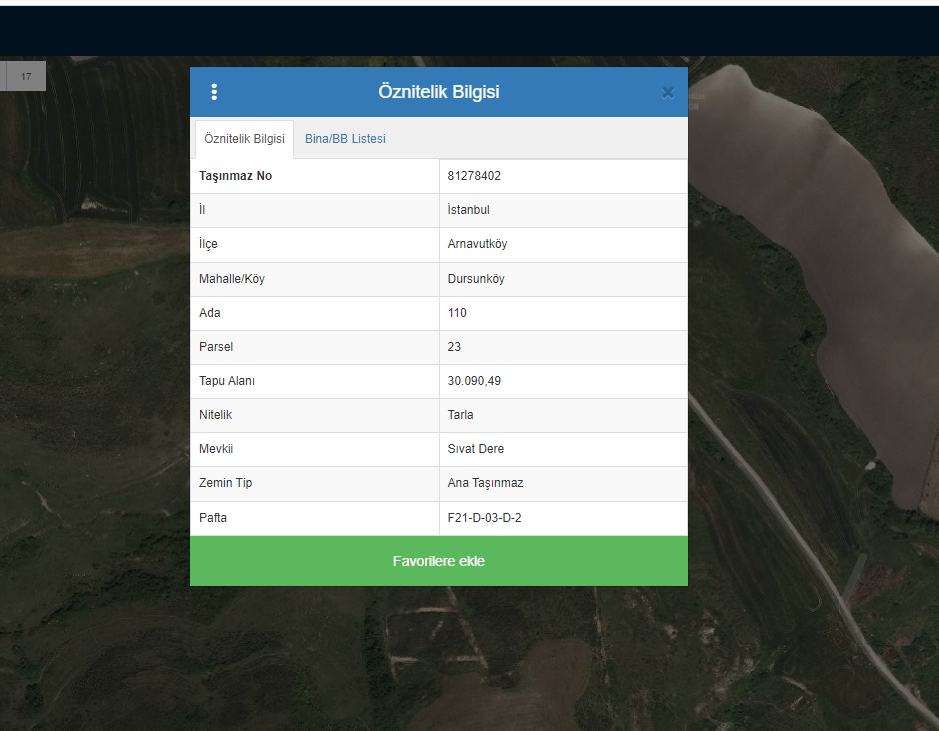Select the Dursunköy neighborhood value
This screenshot has width=939, height=731.
tap(476, 279)
